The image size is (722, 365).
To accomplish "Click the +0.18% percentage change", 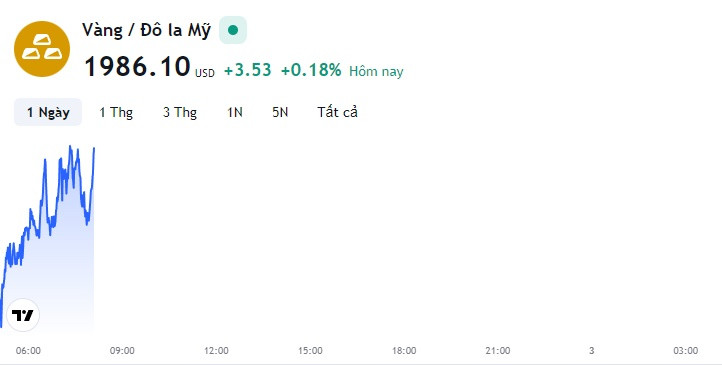I will tap(311, 70).
